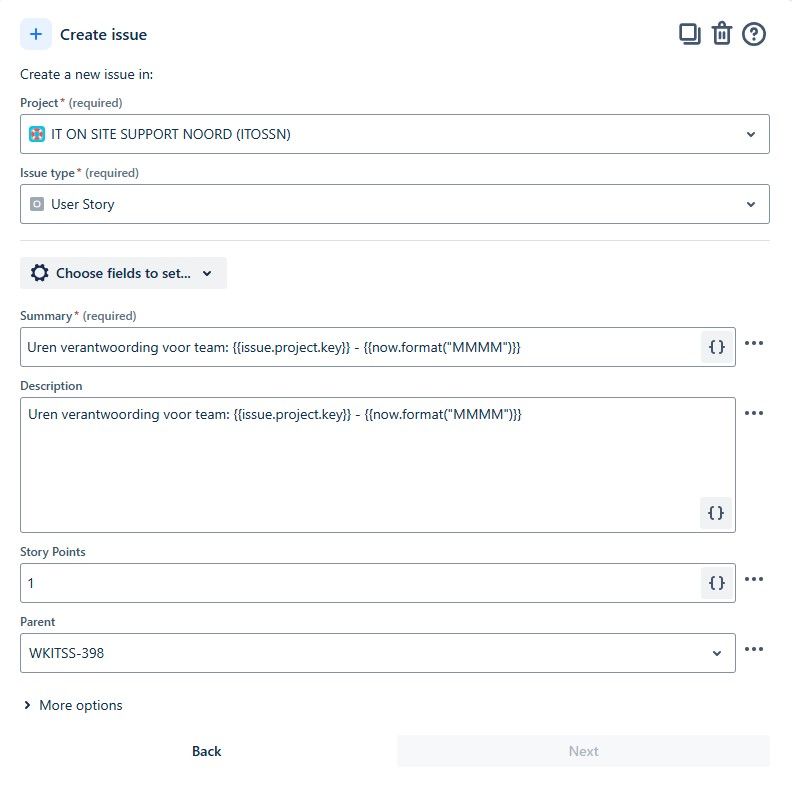Viewport: 792px width, 787px height.
Task: Click the plus icon beside Create issue
Action: tap(36, 34)
